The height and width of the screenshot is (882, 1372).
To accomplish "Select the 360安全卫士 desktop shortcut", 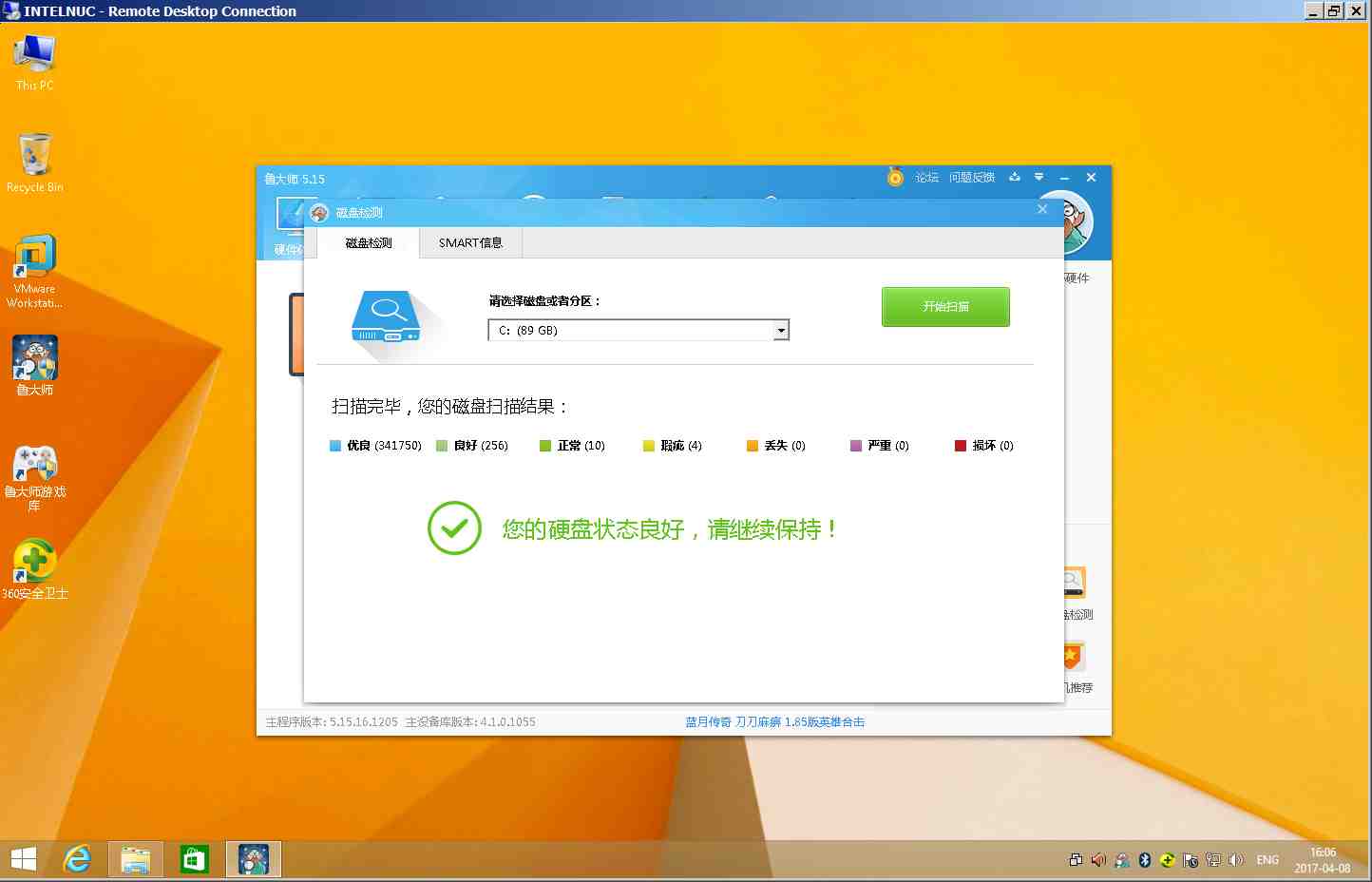I will coord(34,568).
